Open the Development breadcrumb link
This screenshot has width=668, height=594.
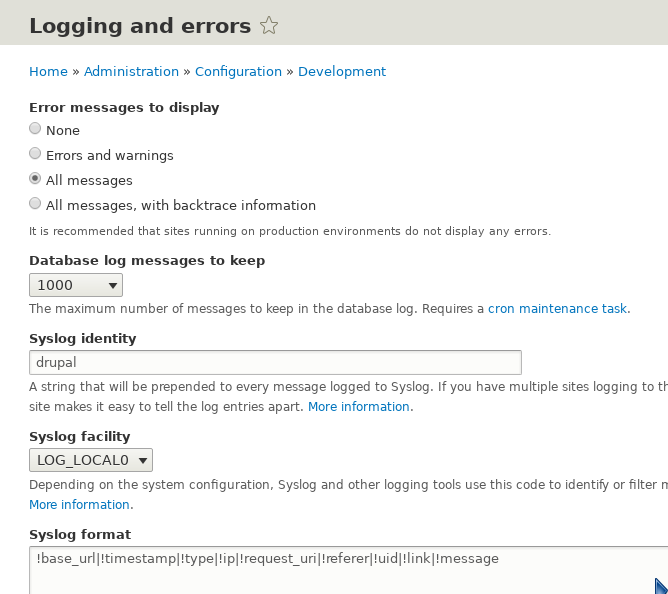[x=341, y=72]
